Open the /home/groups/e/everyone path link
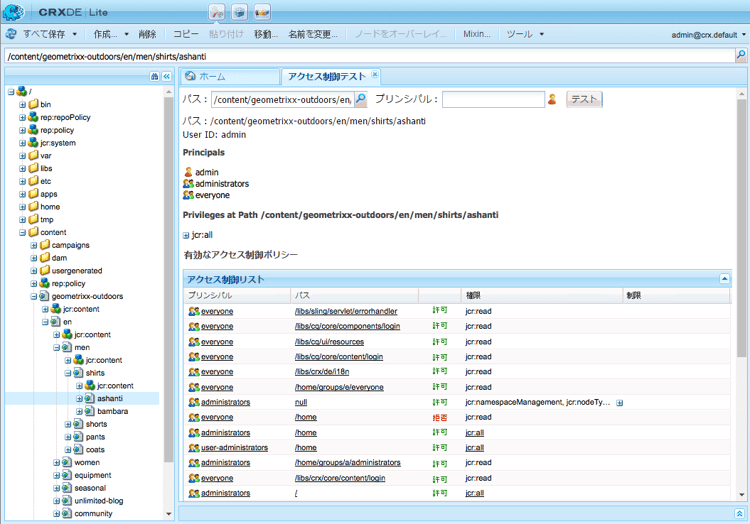This screenshot has height=524, width=750. (x=339, y=387)
